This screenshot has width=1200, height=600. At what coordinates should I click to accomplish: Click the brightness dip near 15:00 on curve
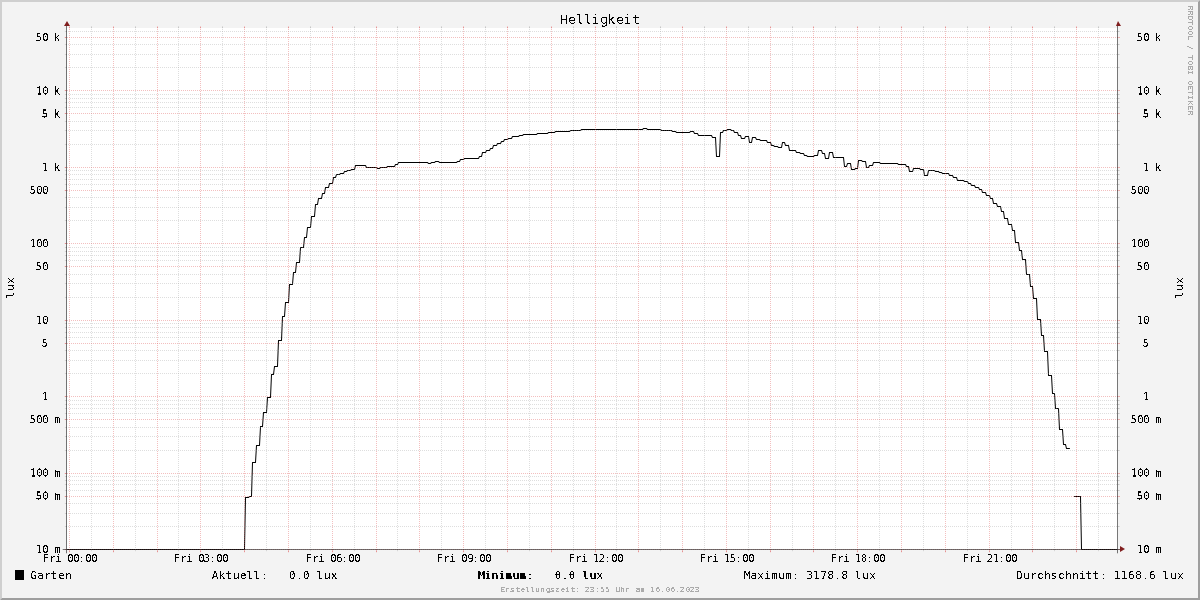(717, 145)
